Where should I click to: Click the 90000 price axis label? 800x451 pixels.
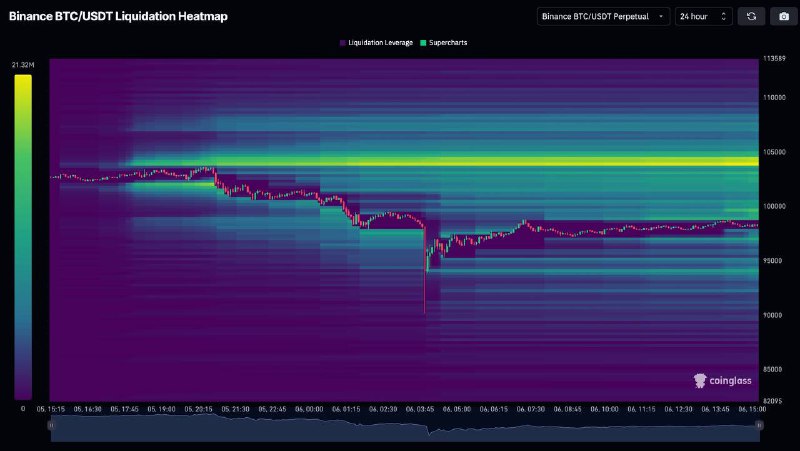[772, 315]
